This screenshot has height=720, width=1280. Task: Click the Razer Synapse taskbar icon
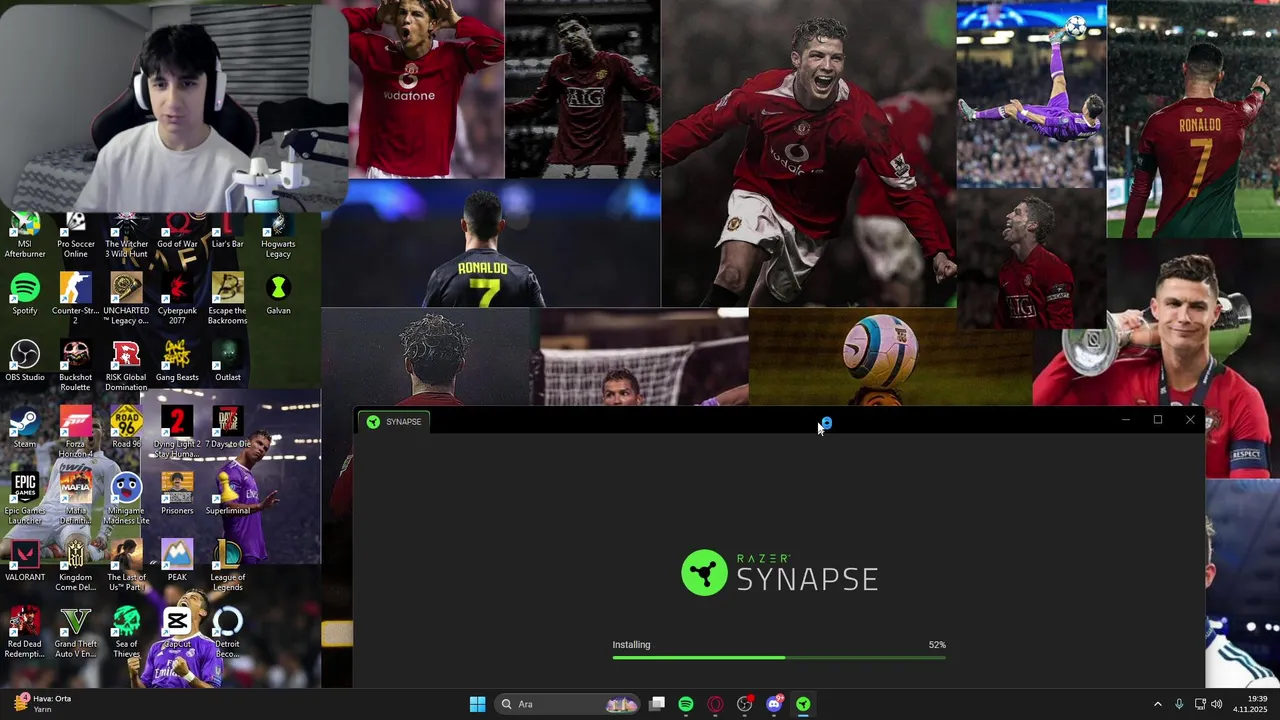point(803,704)
